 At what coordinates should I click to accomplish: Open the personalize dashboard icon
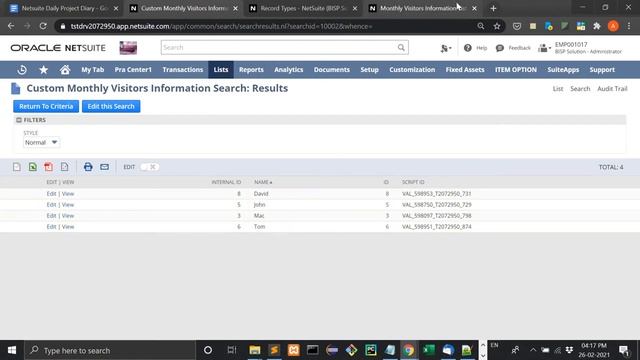pyautogui.click(x=445, y=48)
